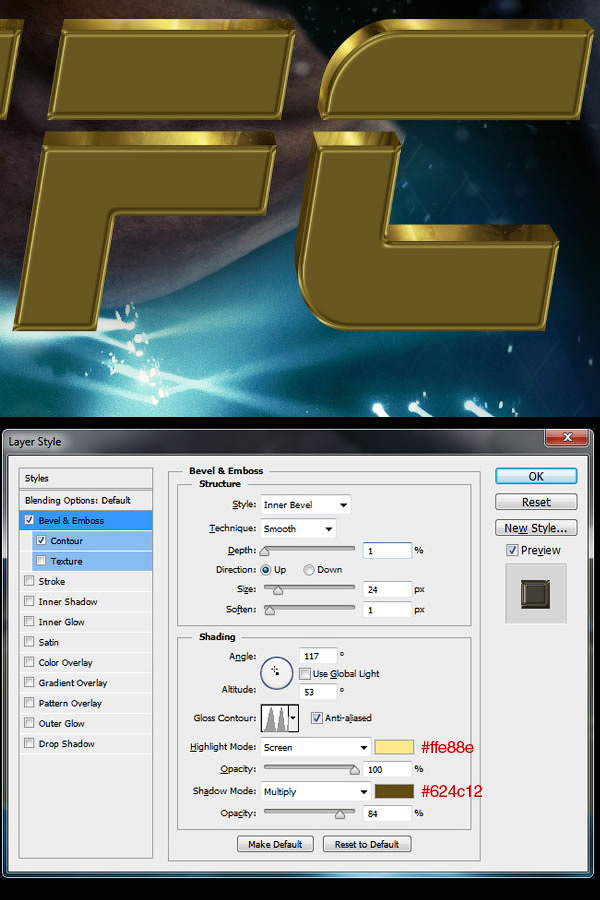
Task: Click the Reset to Default button
Action: click(367, 844)
